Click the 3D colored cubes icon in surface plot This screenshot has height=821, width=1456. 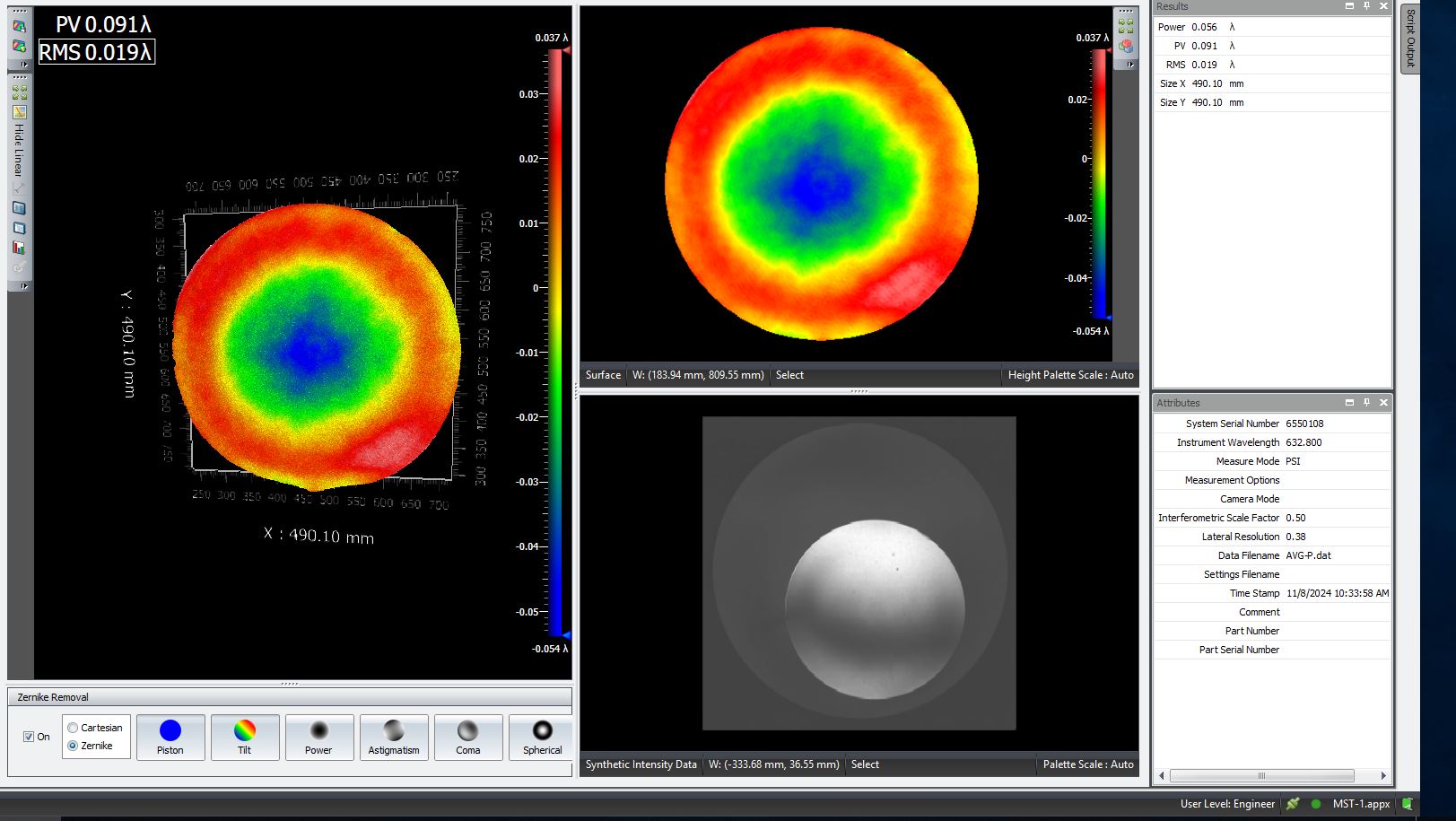click(x=1126, y=46)
